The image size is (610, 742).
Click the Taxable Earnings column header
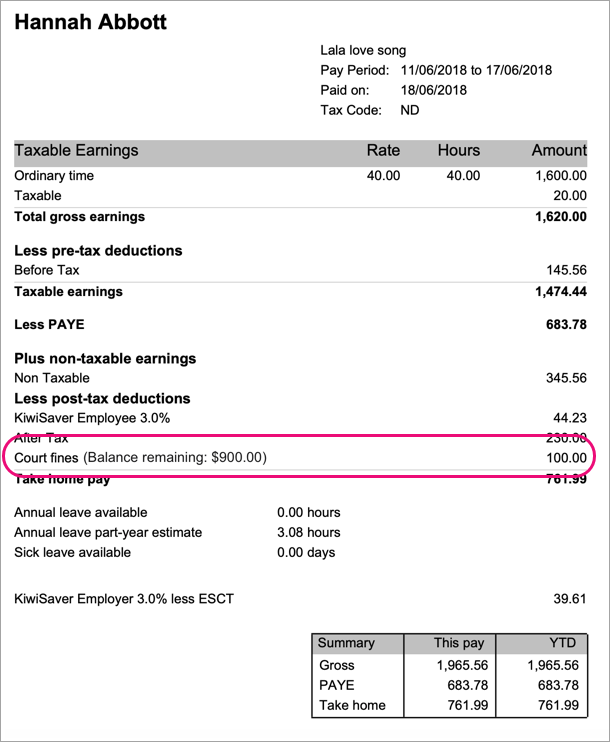(76, 151)
